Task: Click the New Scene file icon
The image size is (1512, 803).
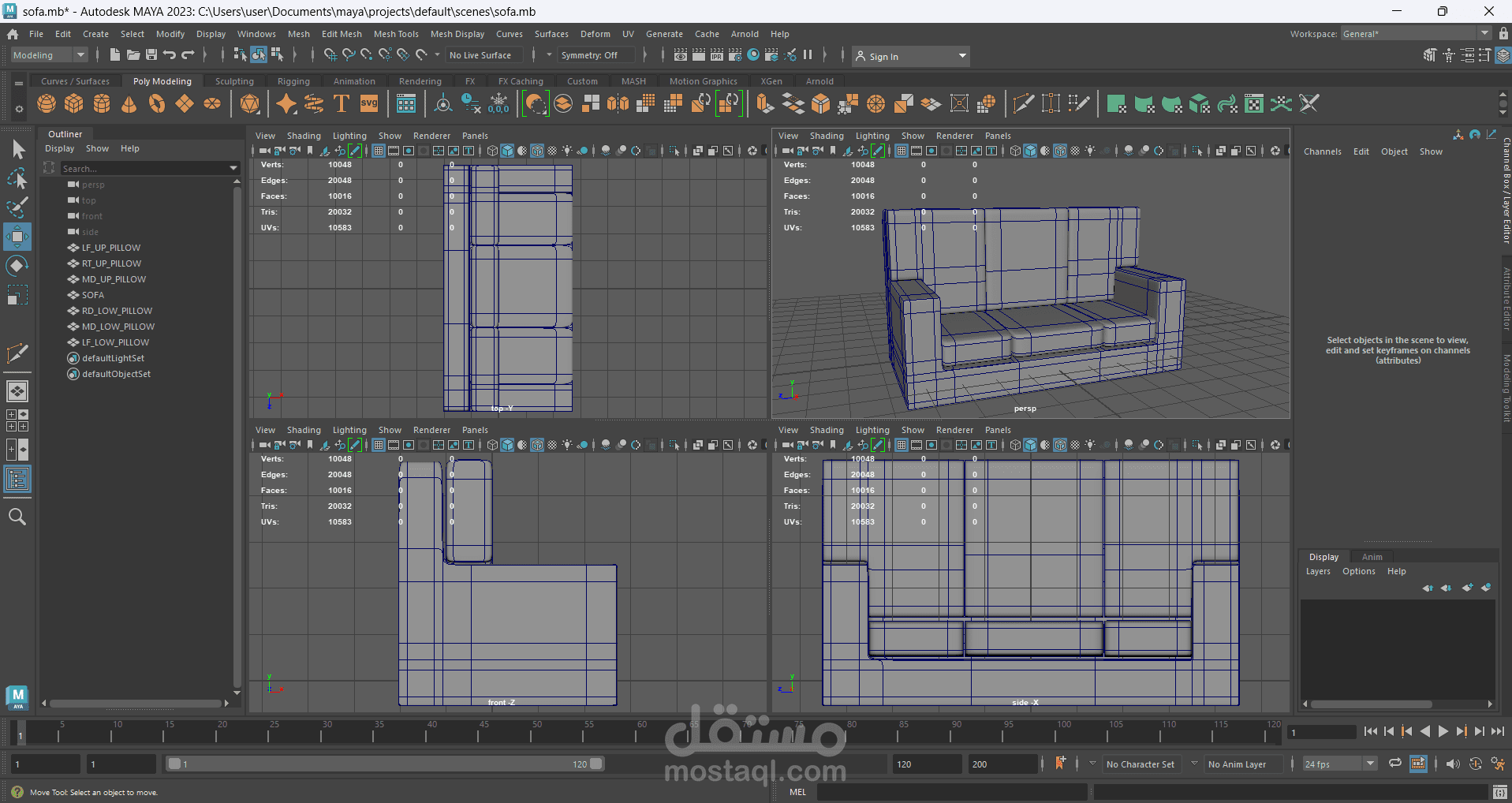Action: (x=115, y=55)
